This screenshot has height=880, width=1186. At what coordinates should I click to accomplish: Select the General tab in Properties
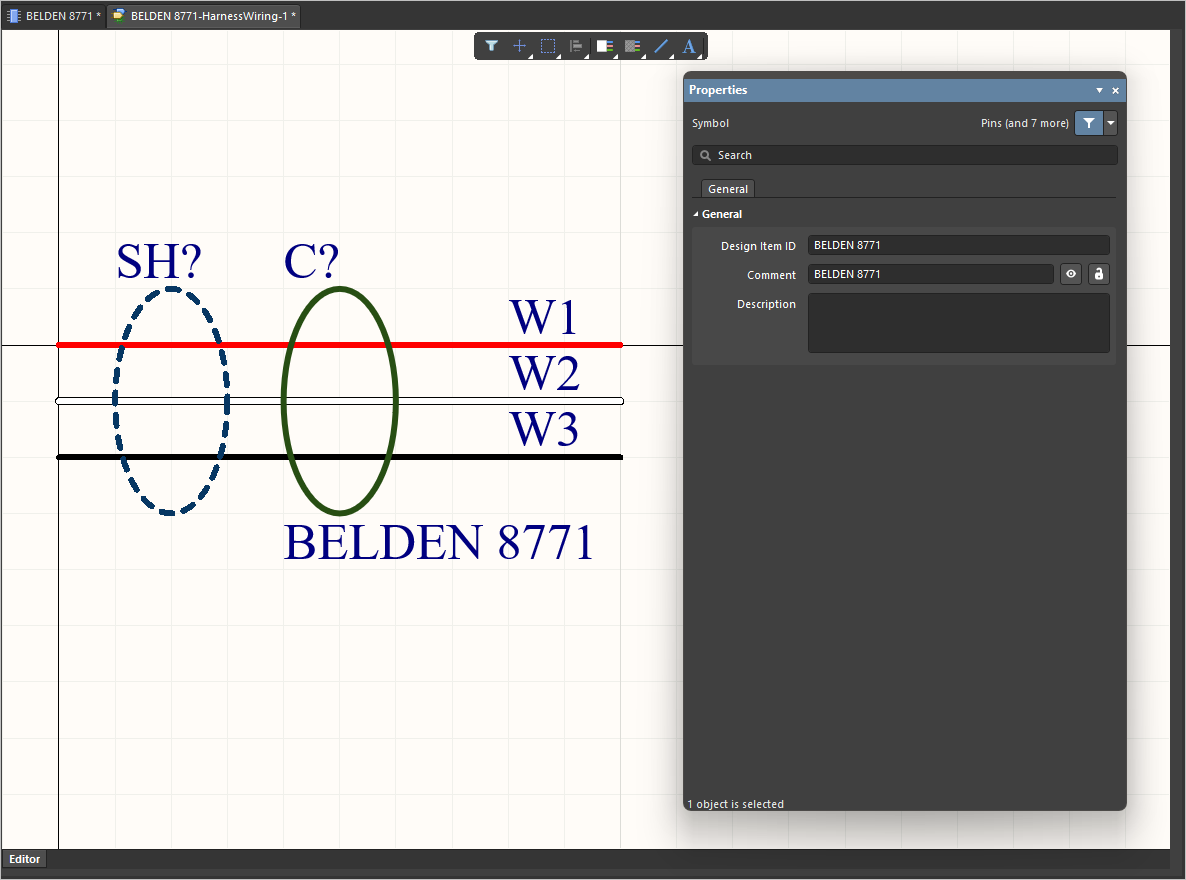click(728, 189)
